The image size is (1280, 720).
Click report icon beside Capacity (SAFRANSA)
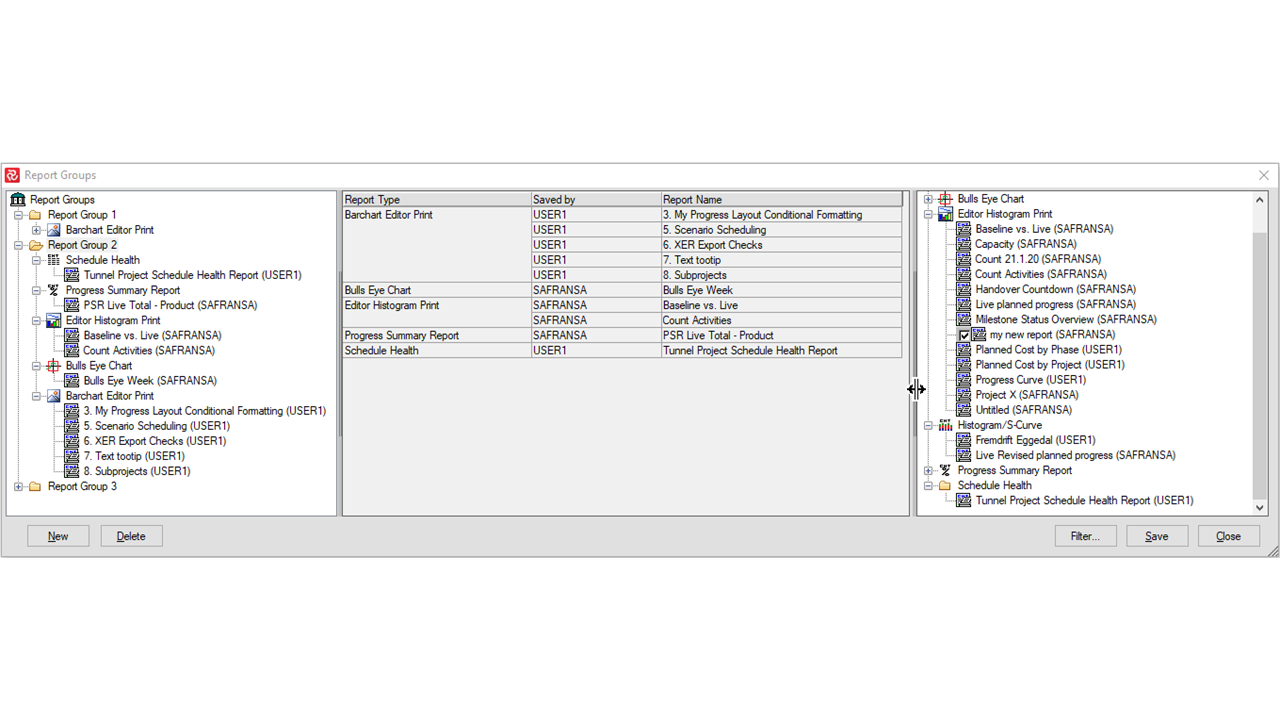(x=964, y=244)
